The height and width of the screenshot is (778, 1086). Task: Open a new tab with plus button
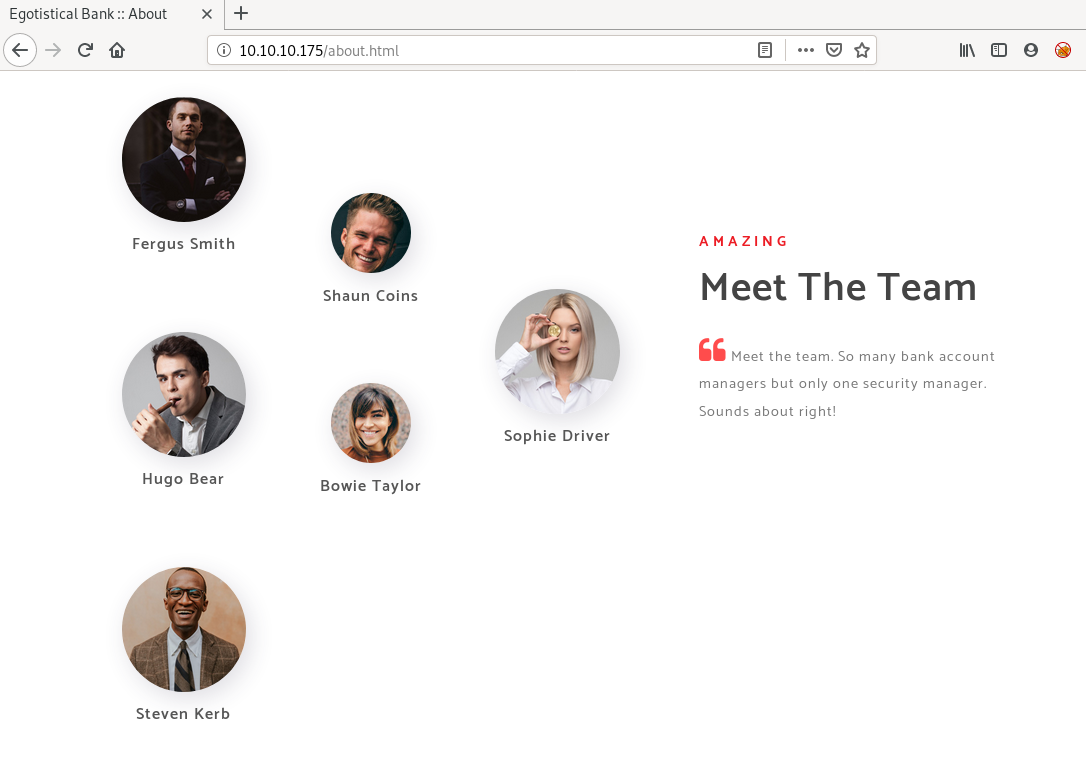(x=241, y=14)
